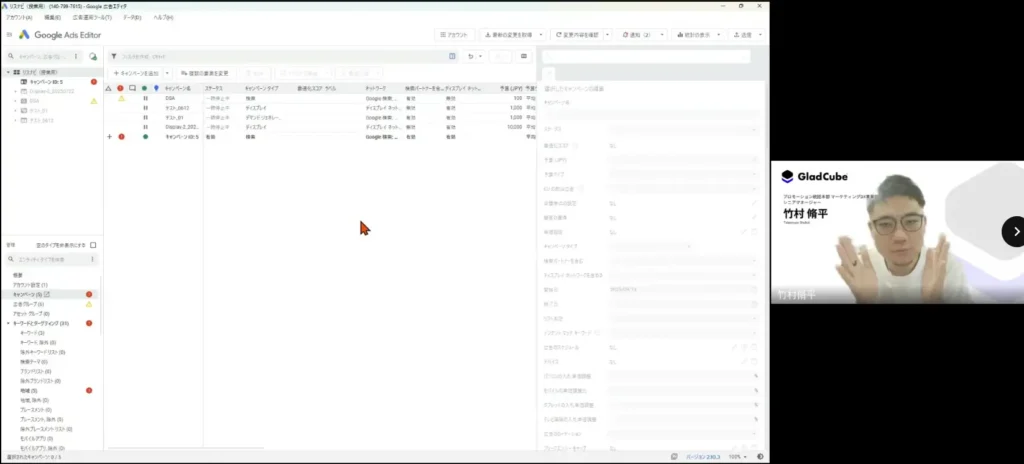Open the 編集 menu in the menu bar

point(52,18)
